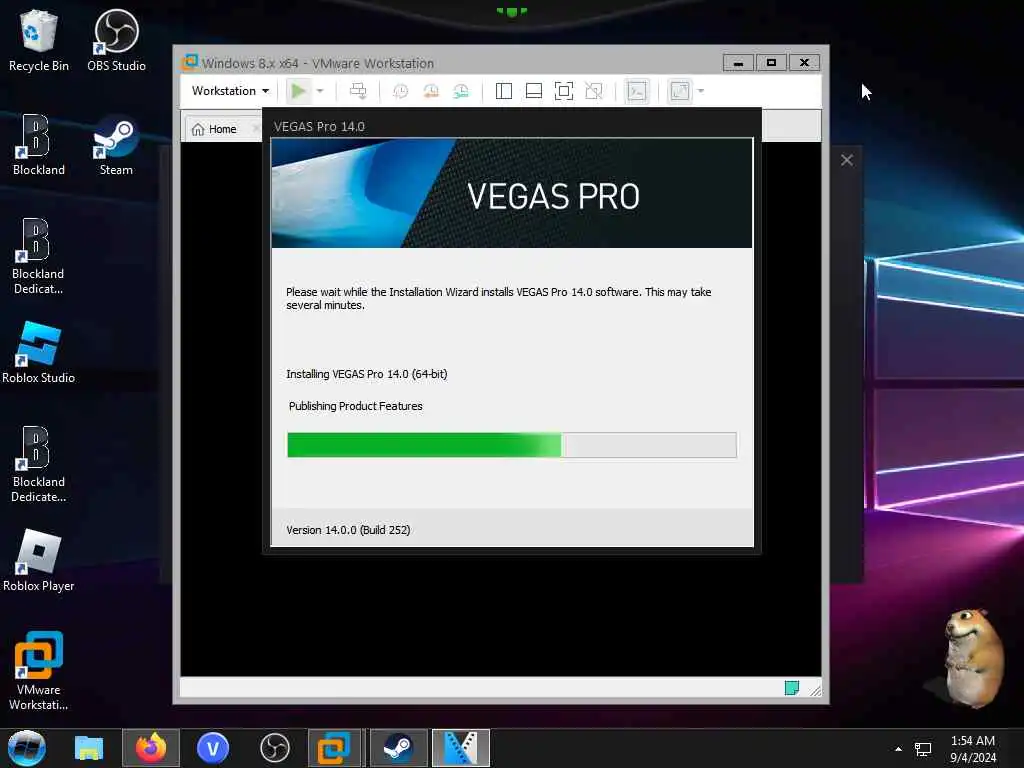Click the hamster desktop widget

pyautogui.click(x=972, y=657)
